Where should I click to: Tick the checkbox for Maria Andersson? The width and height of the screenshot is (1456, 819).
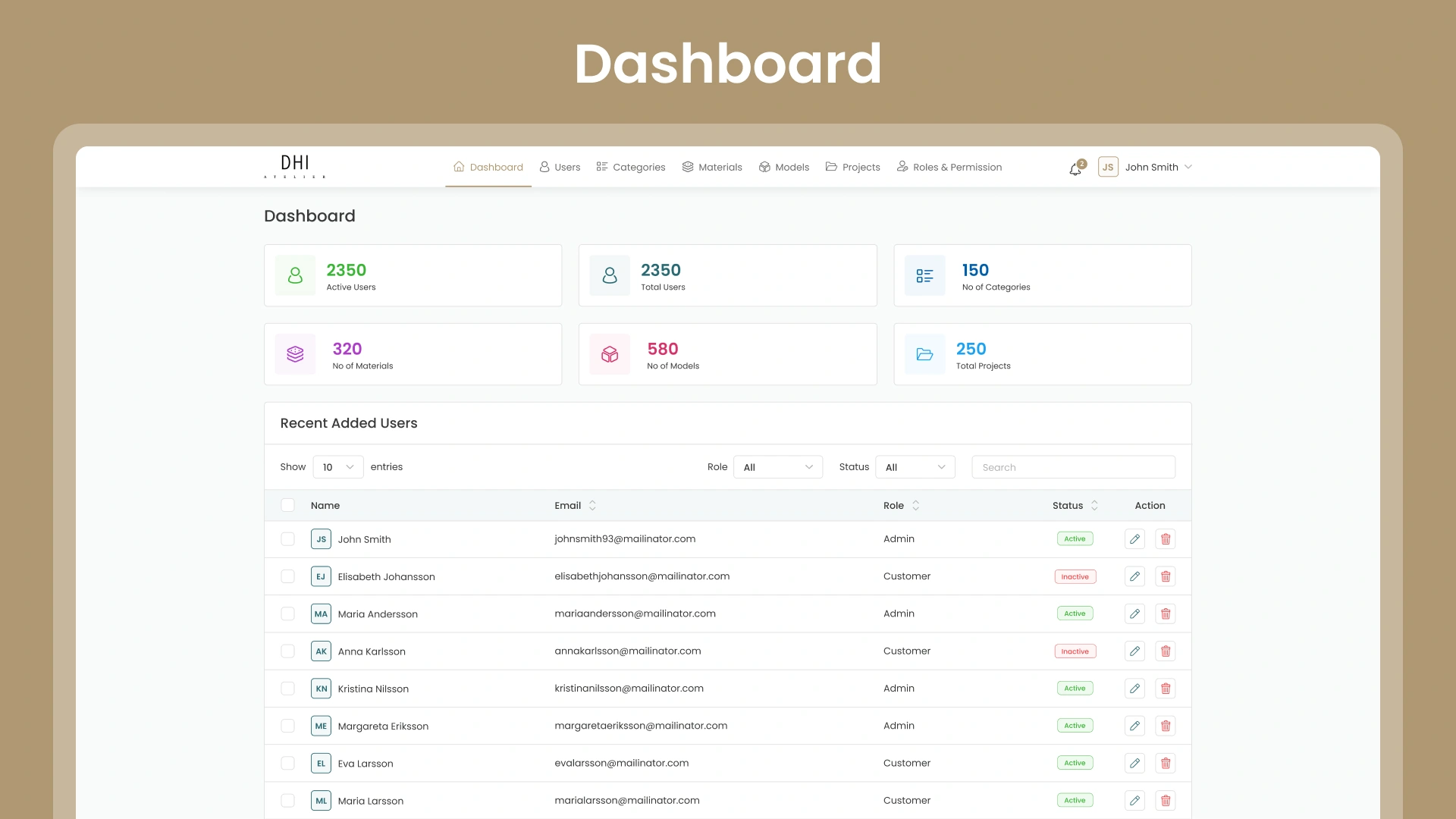pos(287,613)
